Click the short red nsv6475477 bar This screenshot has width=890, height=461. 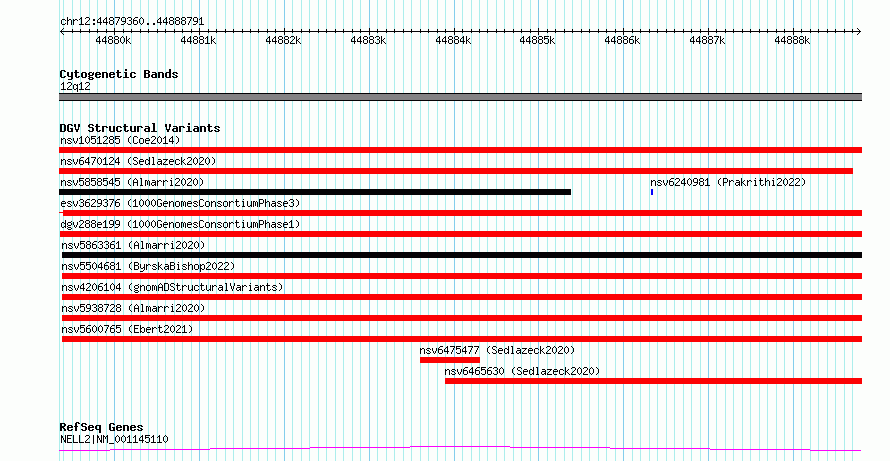pos(450,360)
